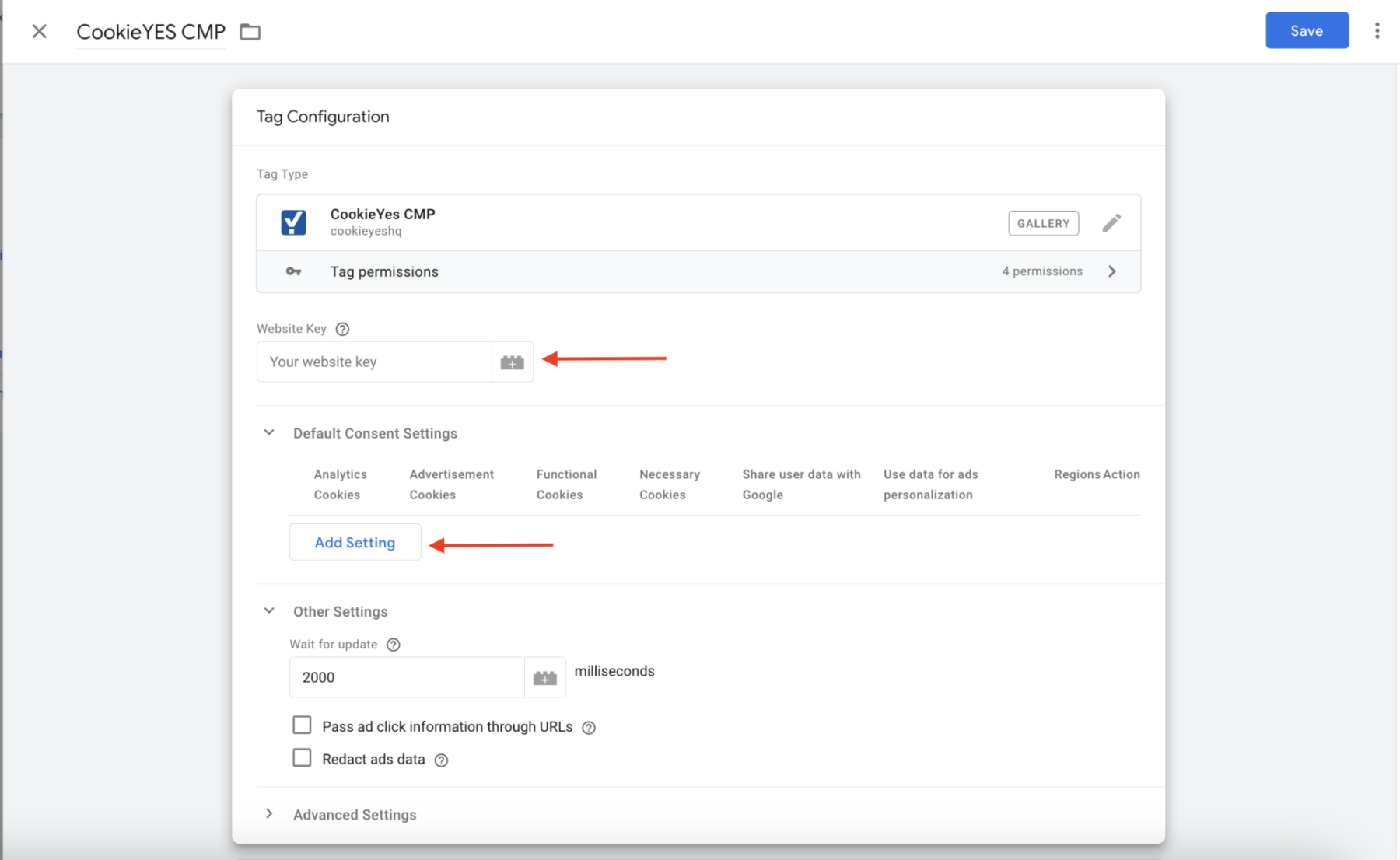Click the CookieYes CMP checkmark logo
This screenshot has height=860, width=1400.
293,222
